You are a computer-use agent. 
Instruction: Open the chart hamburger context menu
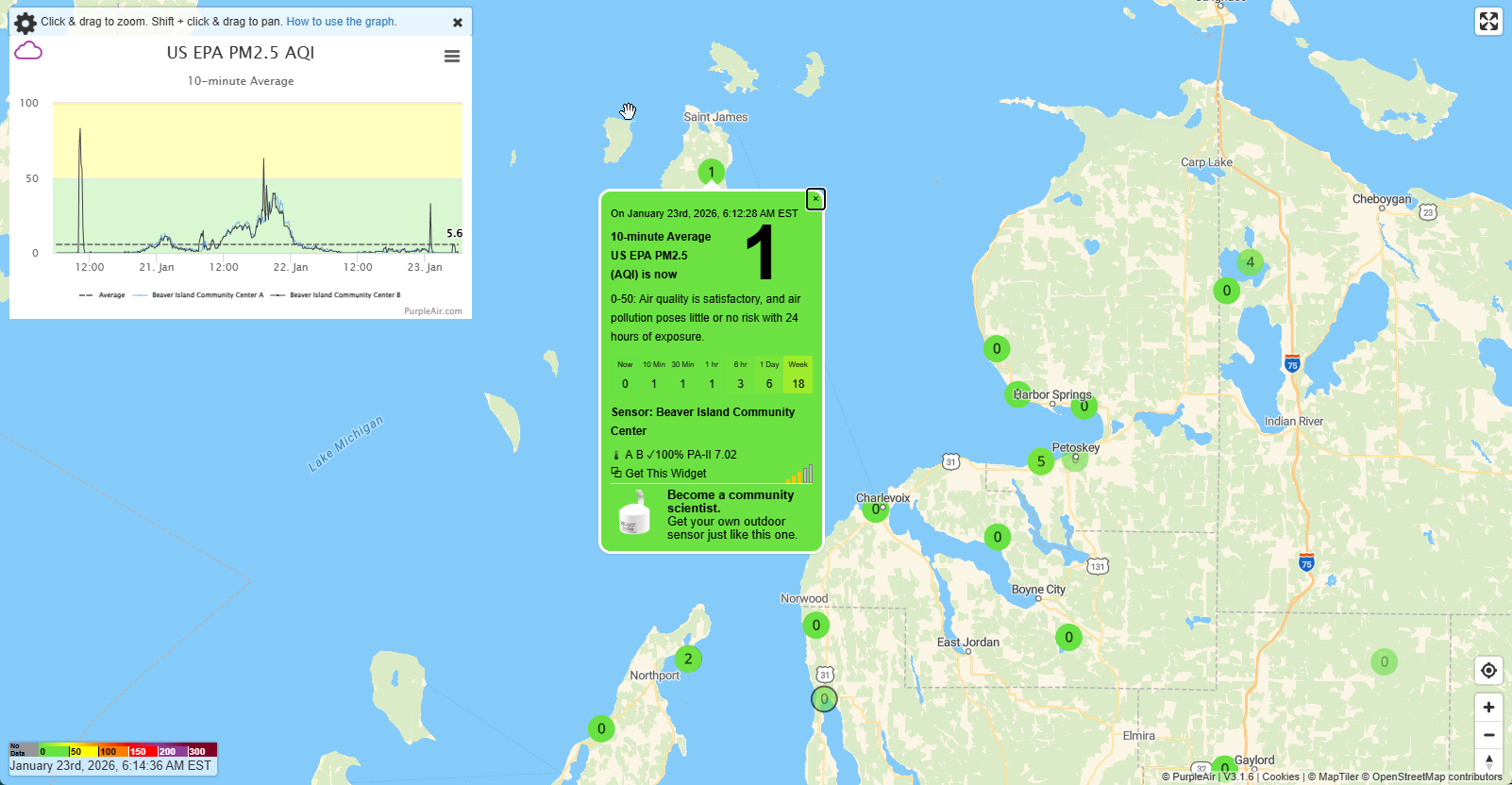click(x=452, y=57)
